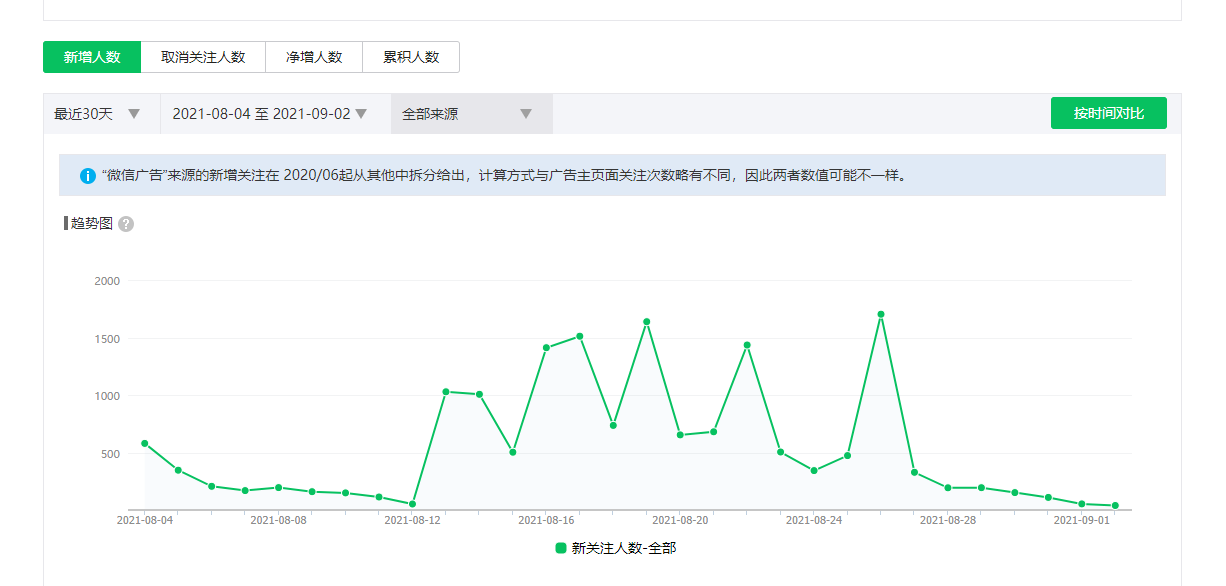Toggle the green 新关注人数-全部 legend marker

pyautogui.click(x=561, y=548)
